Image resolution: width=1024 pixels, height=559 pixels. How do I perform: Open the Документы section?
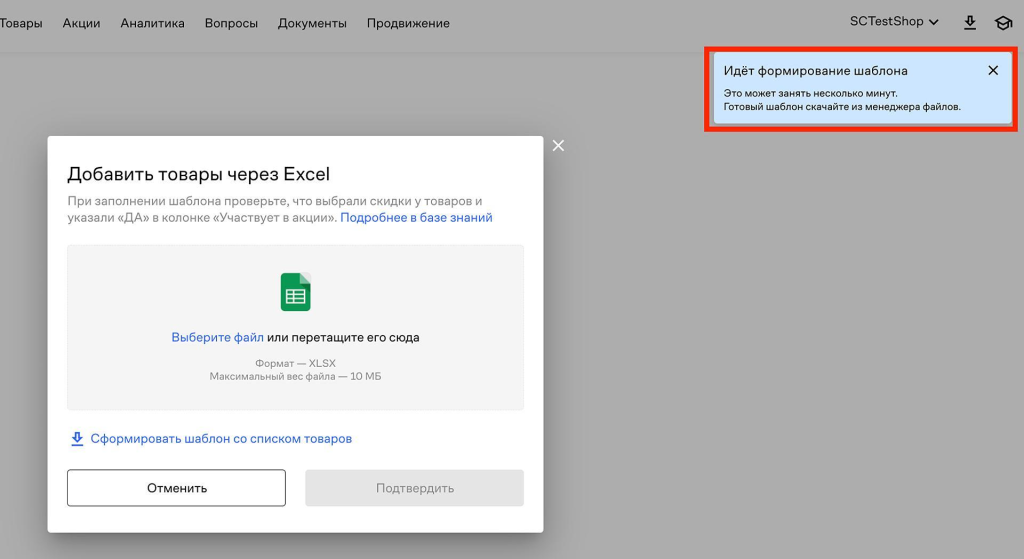(312, 23)
